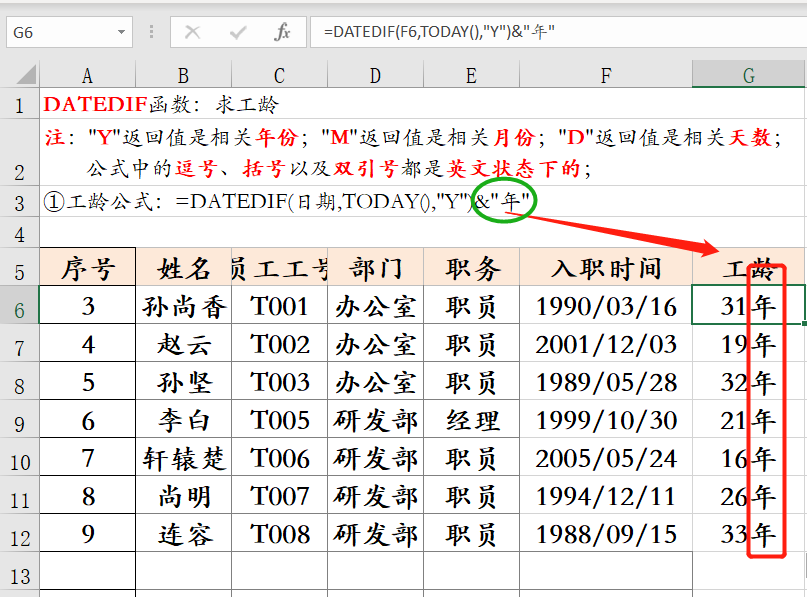Screen dimensions: 807x597
Task: Select row 1 header
Action: coord(20,104)
